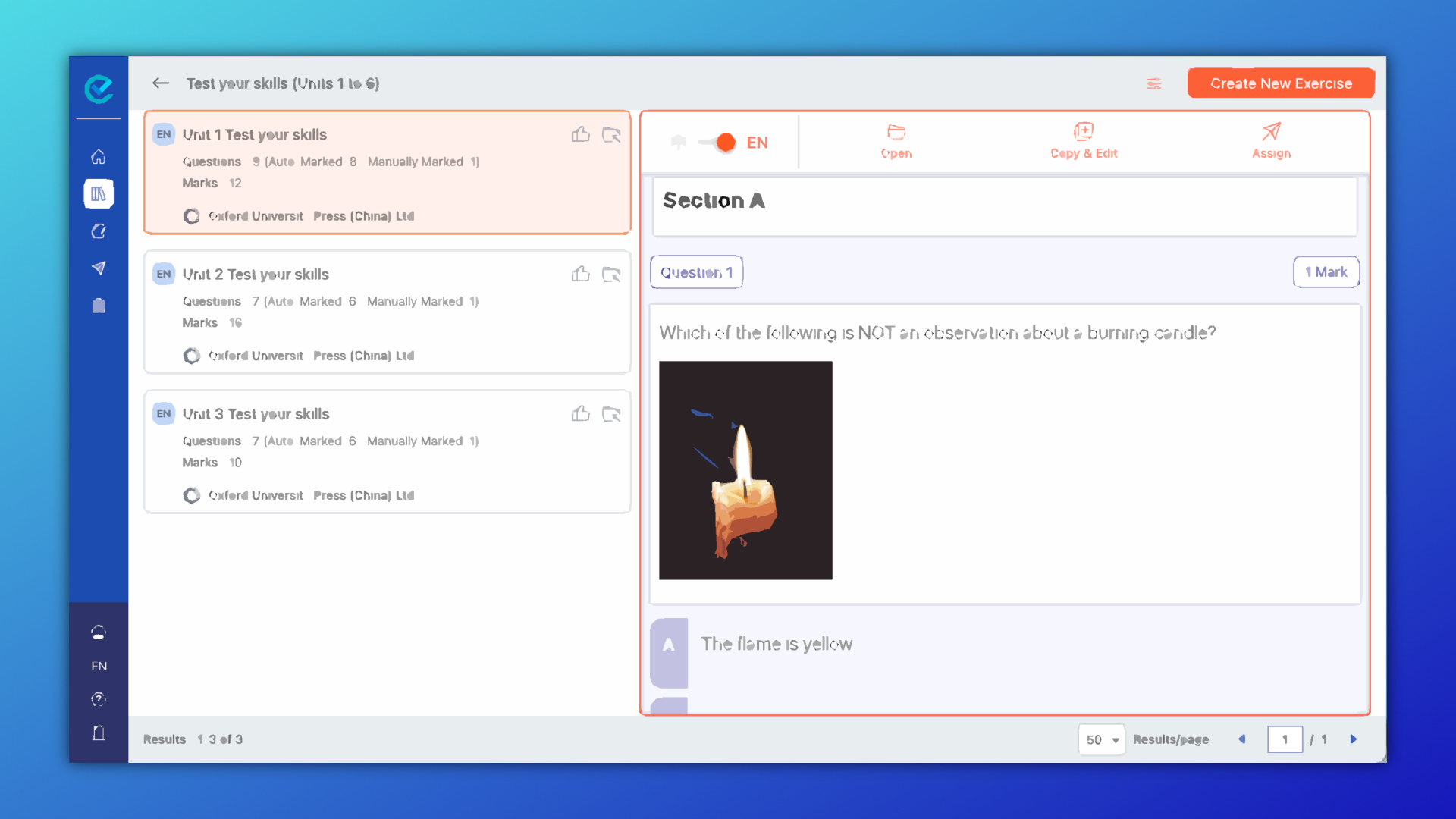Click the like icon on Unit 3
Viewport: 1456px width, 819px height.
click(x=581, y=413)
